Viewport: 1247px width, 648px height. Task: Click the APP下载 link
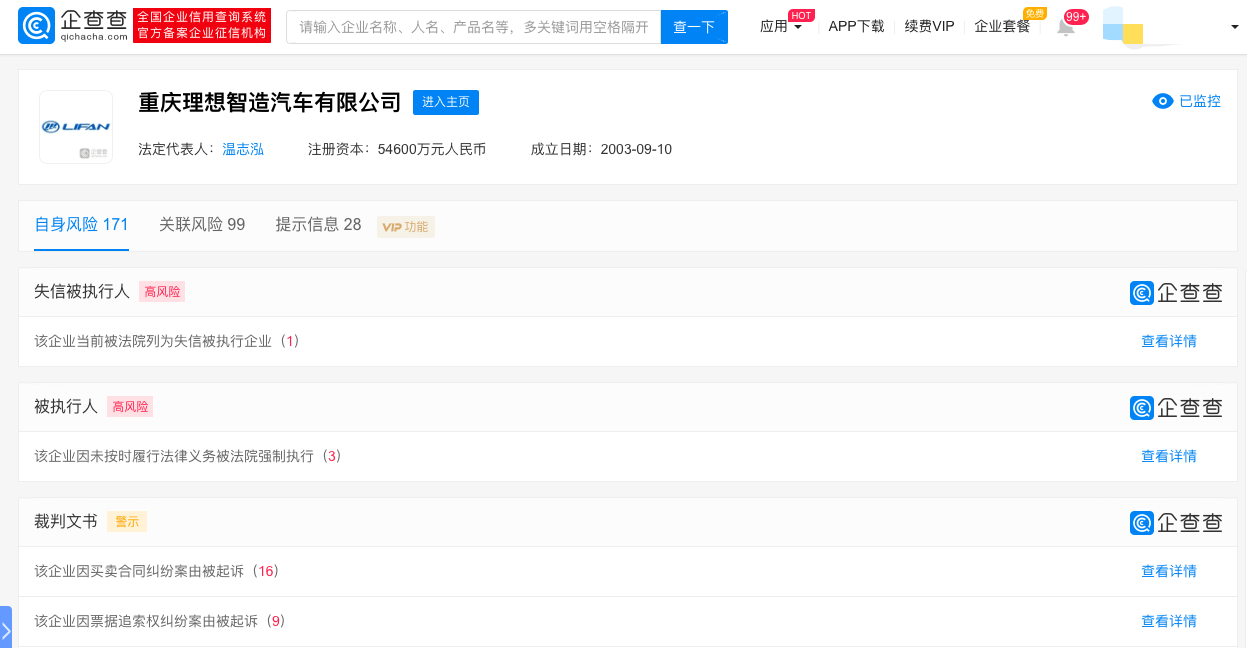856,26
